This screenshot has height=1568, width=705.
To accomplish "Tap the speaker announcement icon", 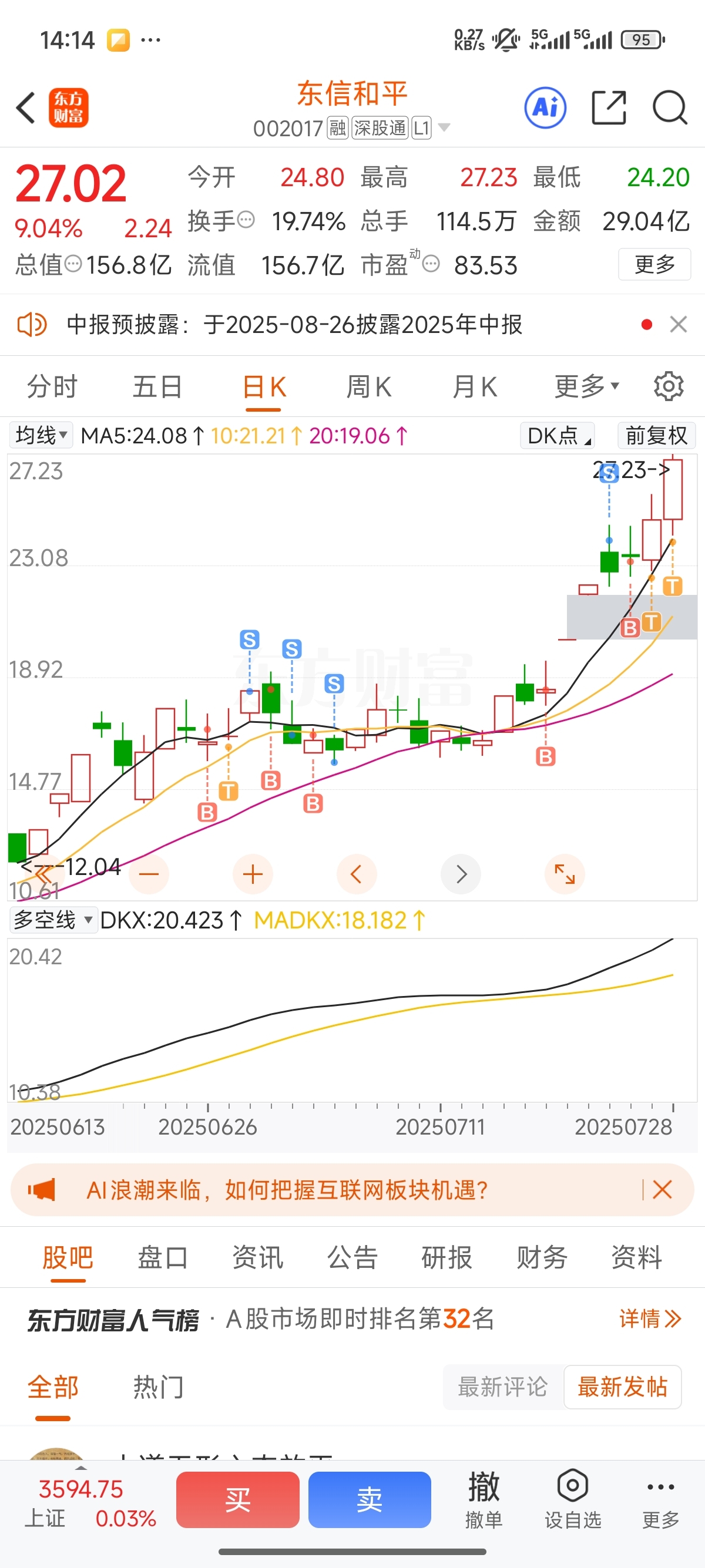I will 32,324.
